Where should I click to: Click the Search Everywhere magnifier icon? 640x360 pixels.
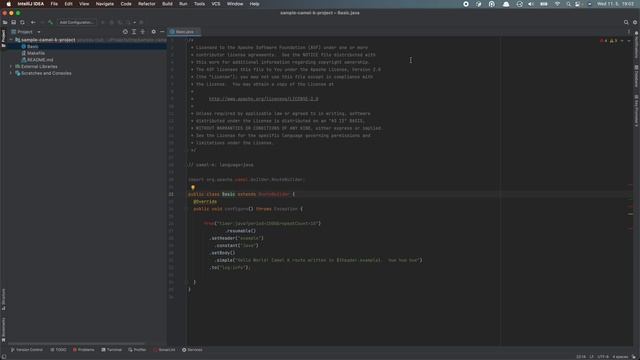(626, 22)
